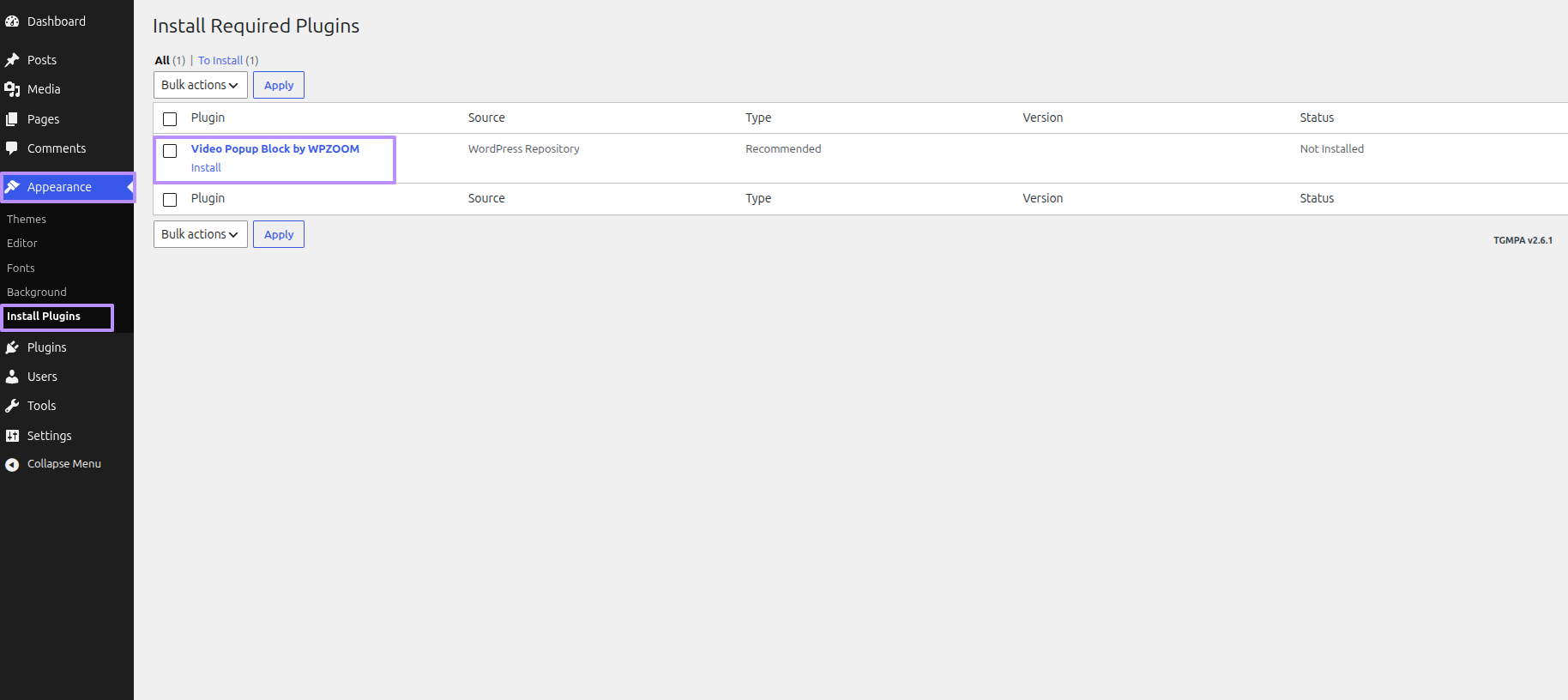The image size is (1568, 700).
Task: Click the Tools wrench icon
Action: [x=12, y=406]
